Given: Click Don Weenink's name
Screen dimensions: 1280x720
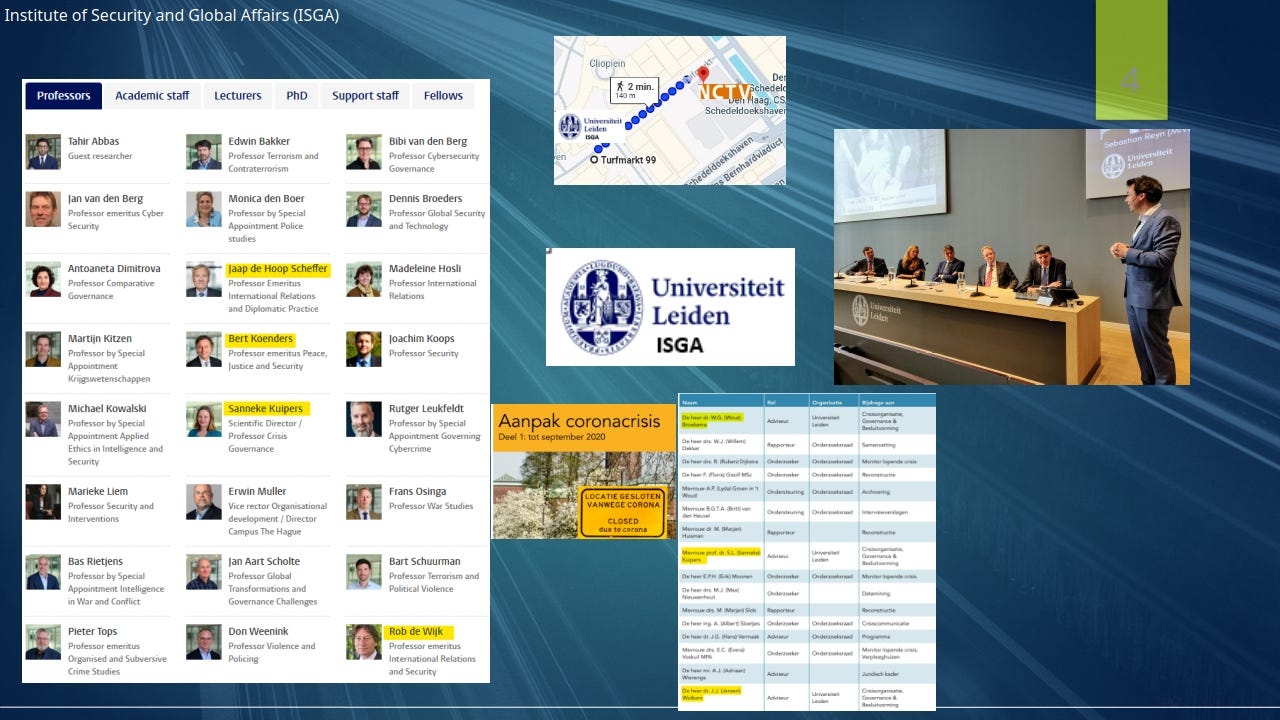Looking at the screenshot, I should click(259, 631).
